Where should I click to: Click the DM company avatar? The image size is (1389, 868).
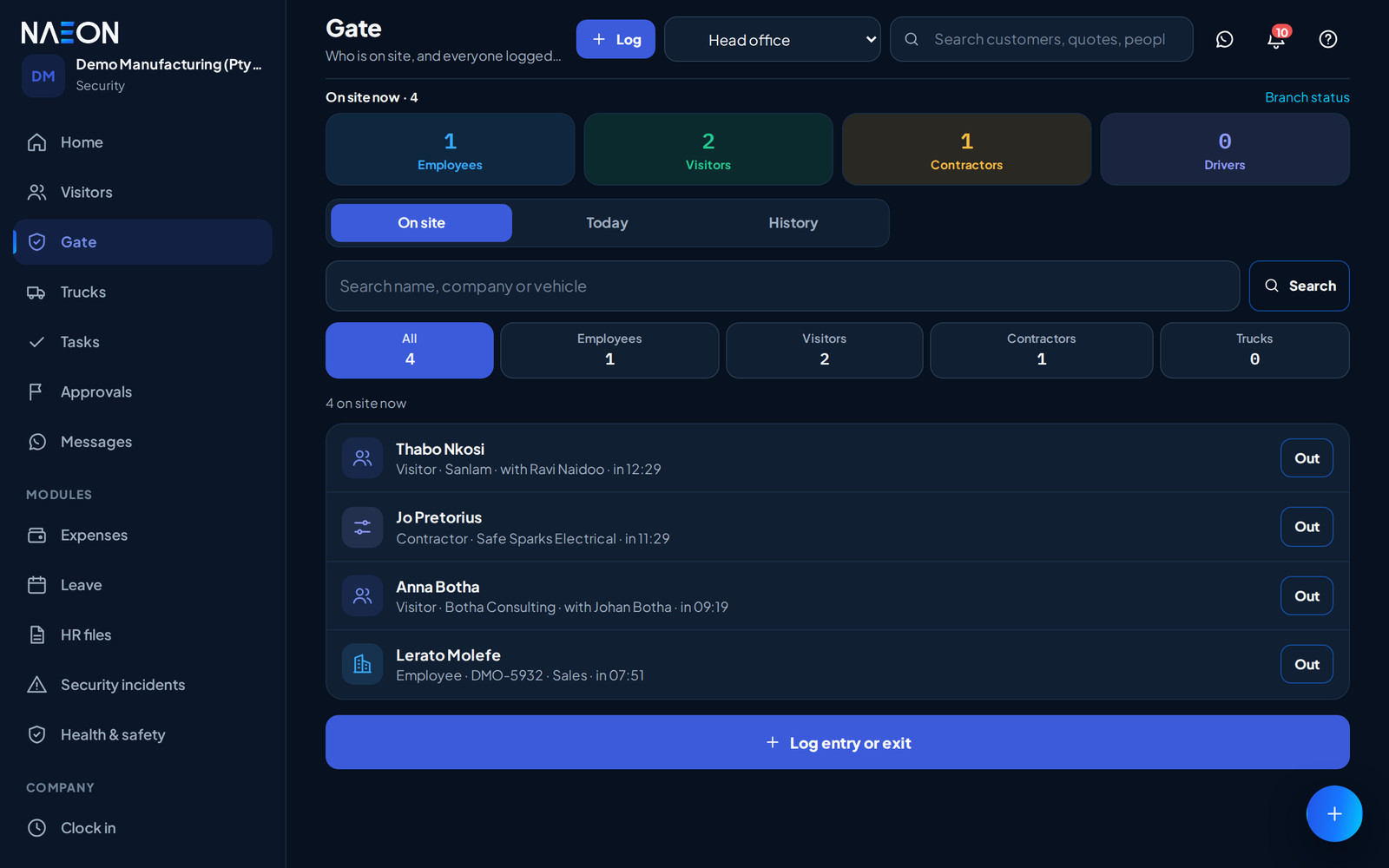(43, 76)
